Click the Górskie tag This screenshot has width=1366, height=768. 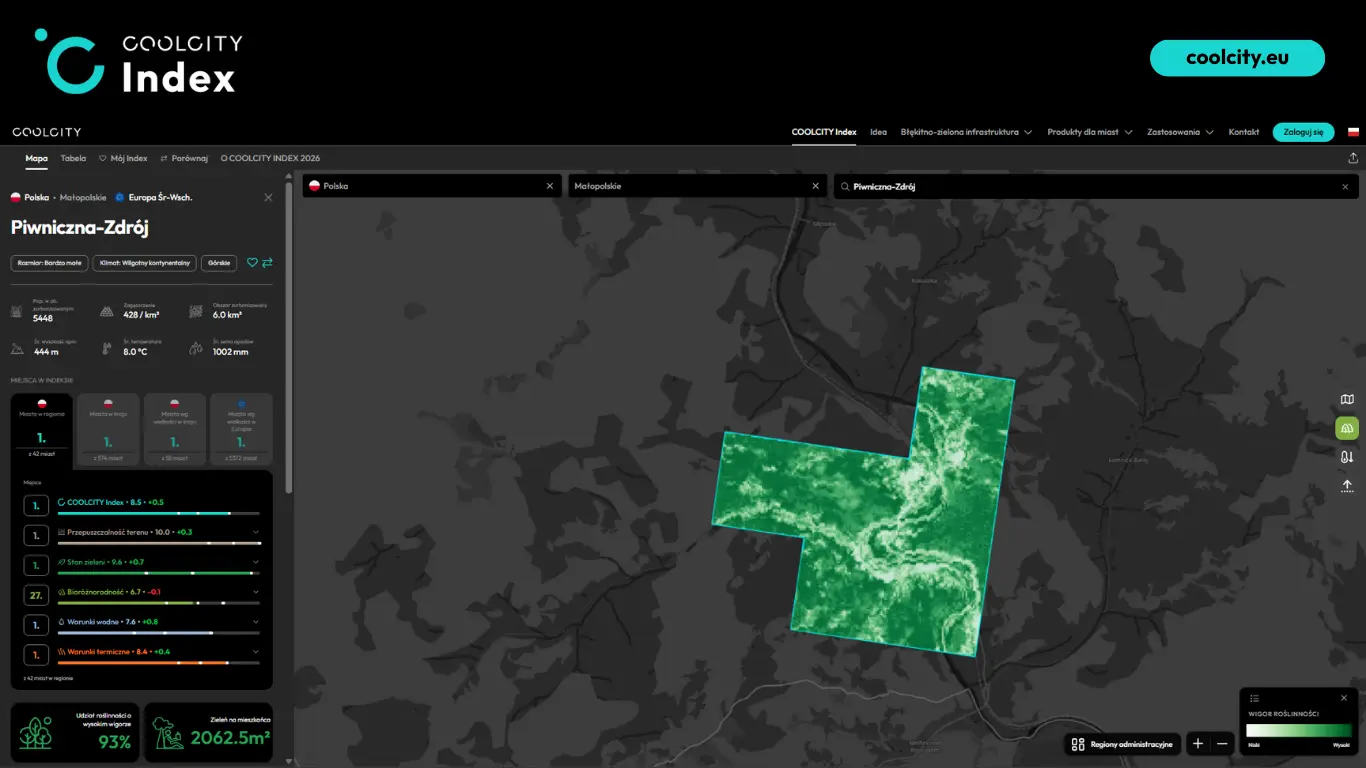219,263
